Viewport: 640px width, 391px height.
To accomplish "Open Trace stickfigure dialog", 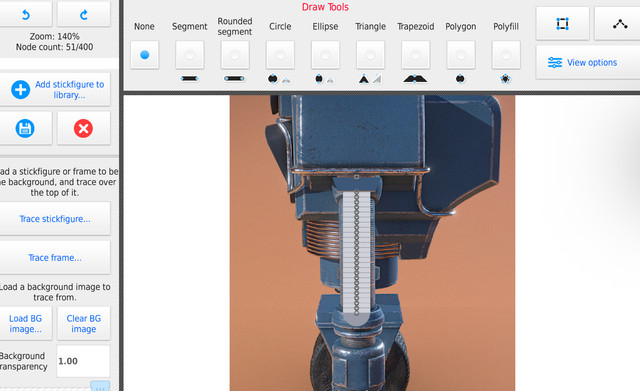I will click(55, 219).
